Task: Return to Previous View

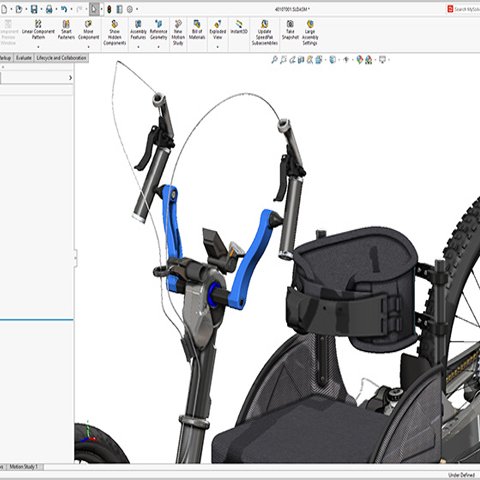Action: (x=292, y=60)
